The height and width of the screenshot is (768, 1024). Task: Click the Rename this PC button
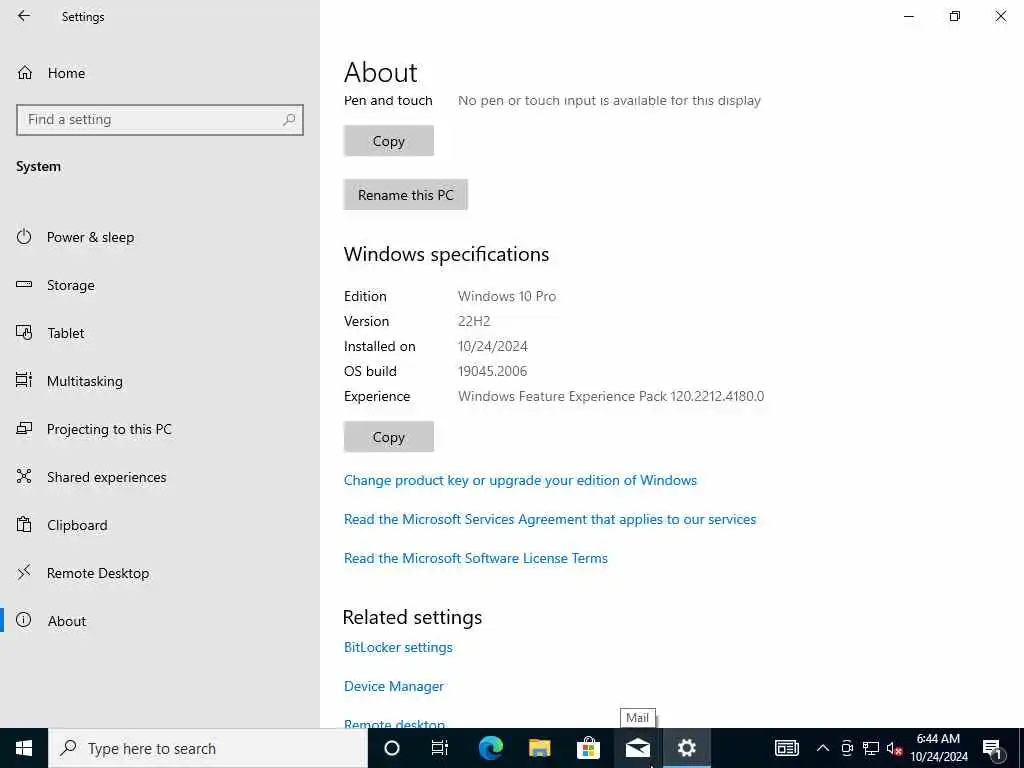[406, 195]
